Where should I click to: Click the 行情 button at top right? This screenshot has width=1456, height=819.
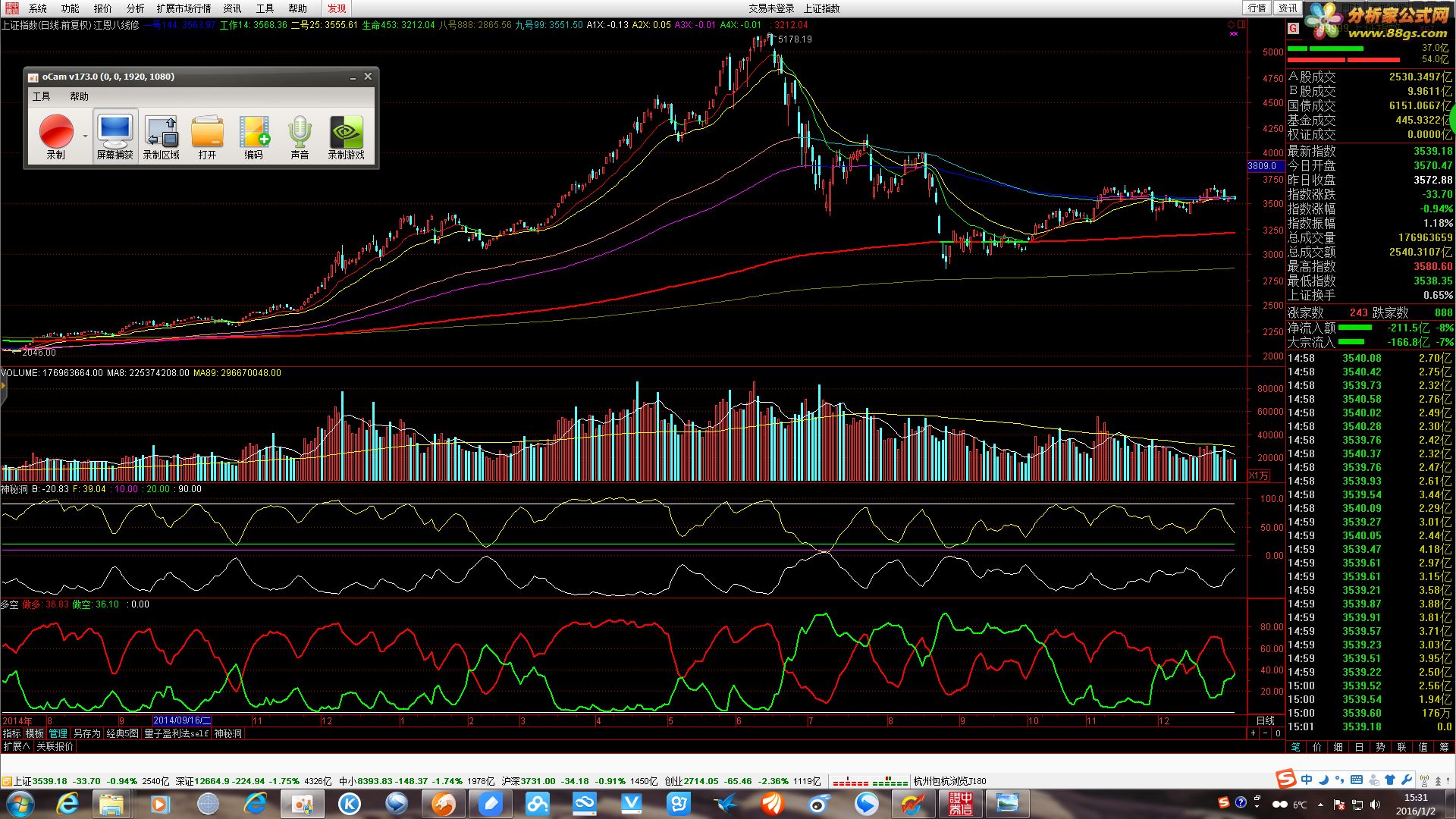click(1257, 8)
